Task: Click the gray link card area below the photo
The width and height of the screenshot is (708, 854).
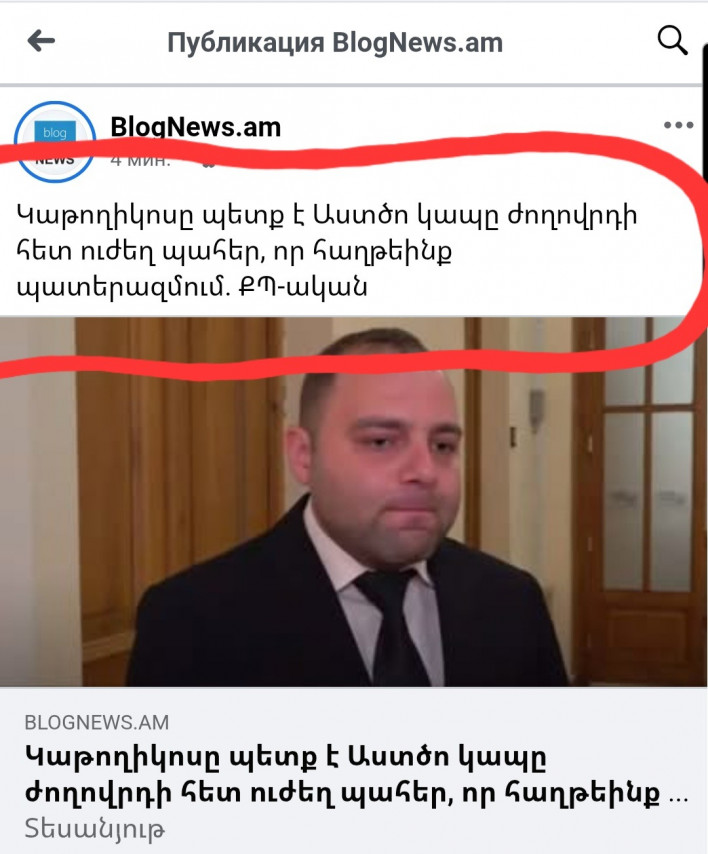Action: pyautogui.click(x=353, y=771)
